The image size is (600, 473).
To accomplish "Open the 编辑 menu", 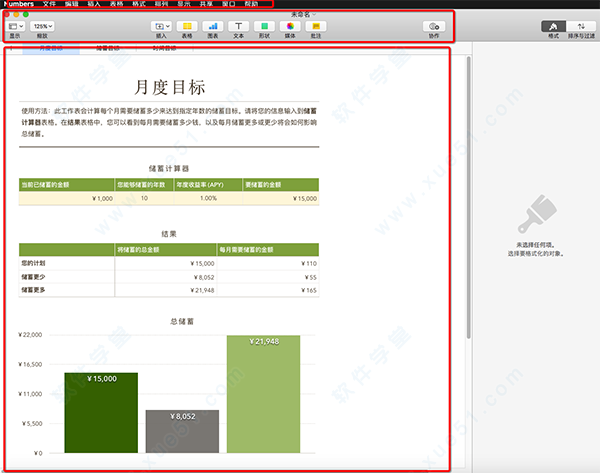I will (x=72, y=4).
